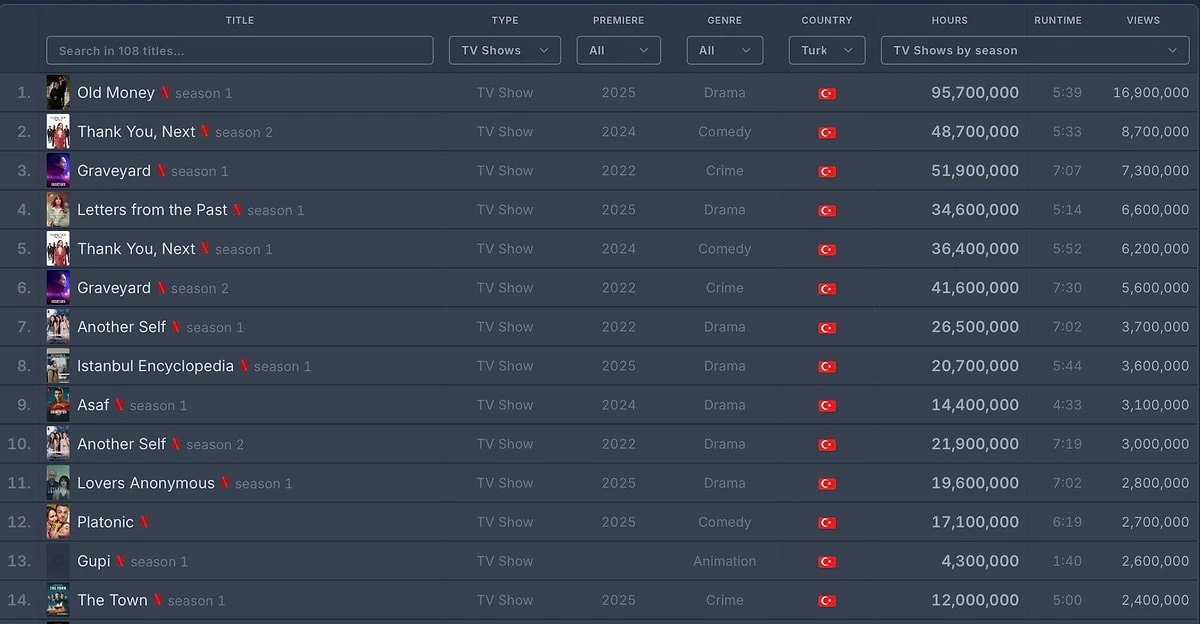Click the Netflix logo next to Platonic
Image resolution: width=1200 pixels, height=624 pixels.
coord(144,522)
